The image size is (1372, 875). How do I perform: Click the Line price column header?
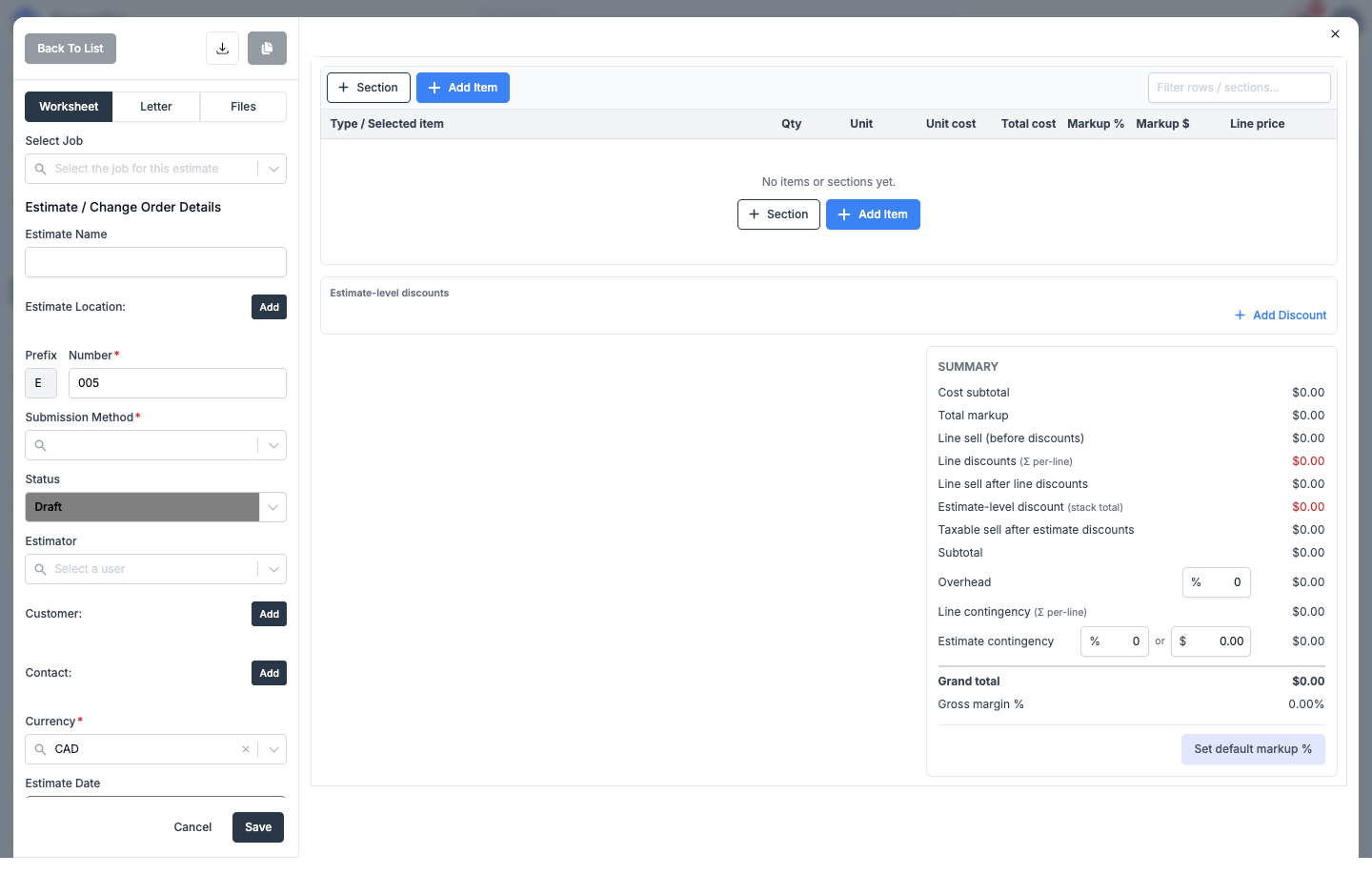click(1257, 124)
